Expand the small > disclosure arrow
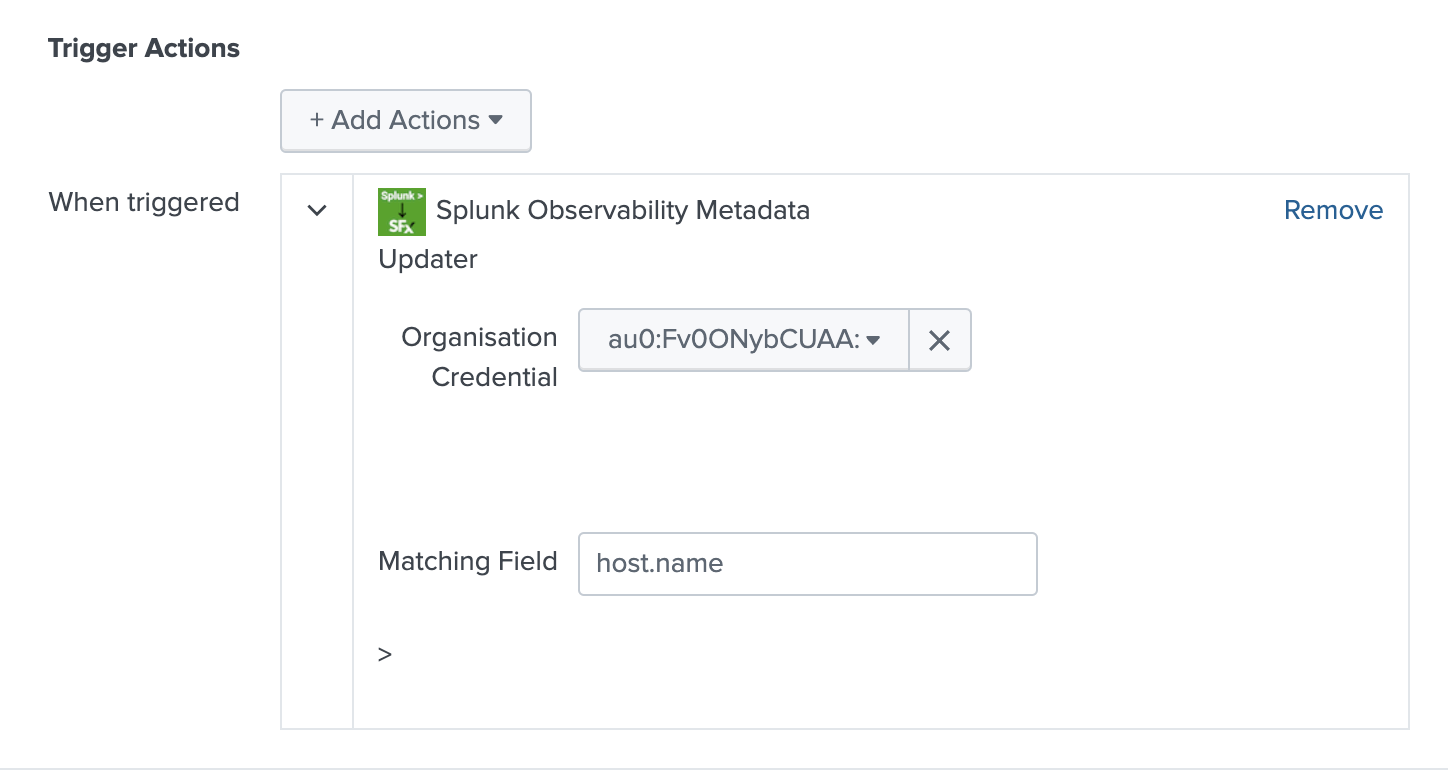This screenshot has width=1448, height=778. pyautogui.click(x=385, y=654)
